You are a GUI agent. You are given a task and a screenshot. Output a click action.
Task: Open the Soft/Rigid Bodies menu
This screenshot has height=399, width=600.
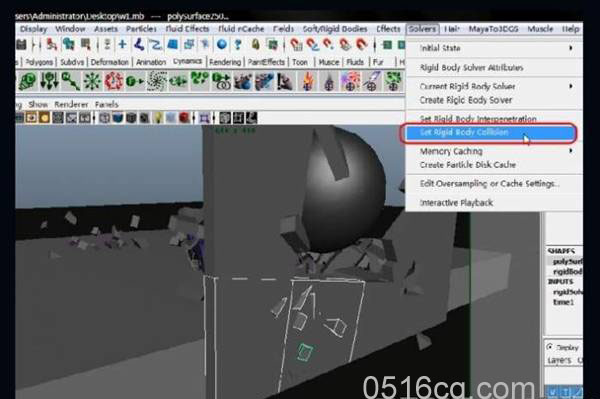point(335,29)
